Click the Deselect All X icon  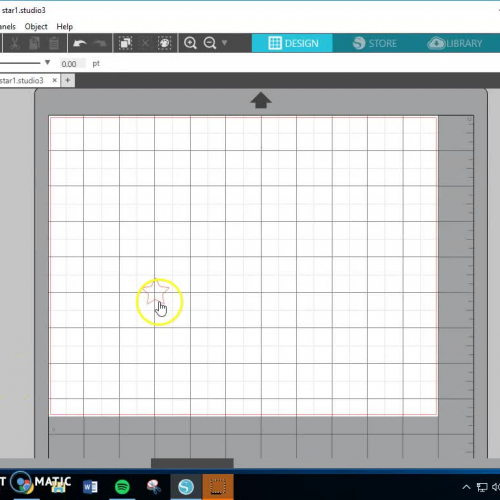click(x=145, y=43)
